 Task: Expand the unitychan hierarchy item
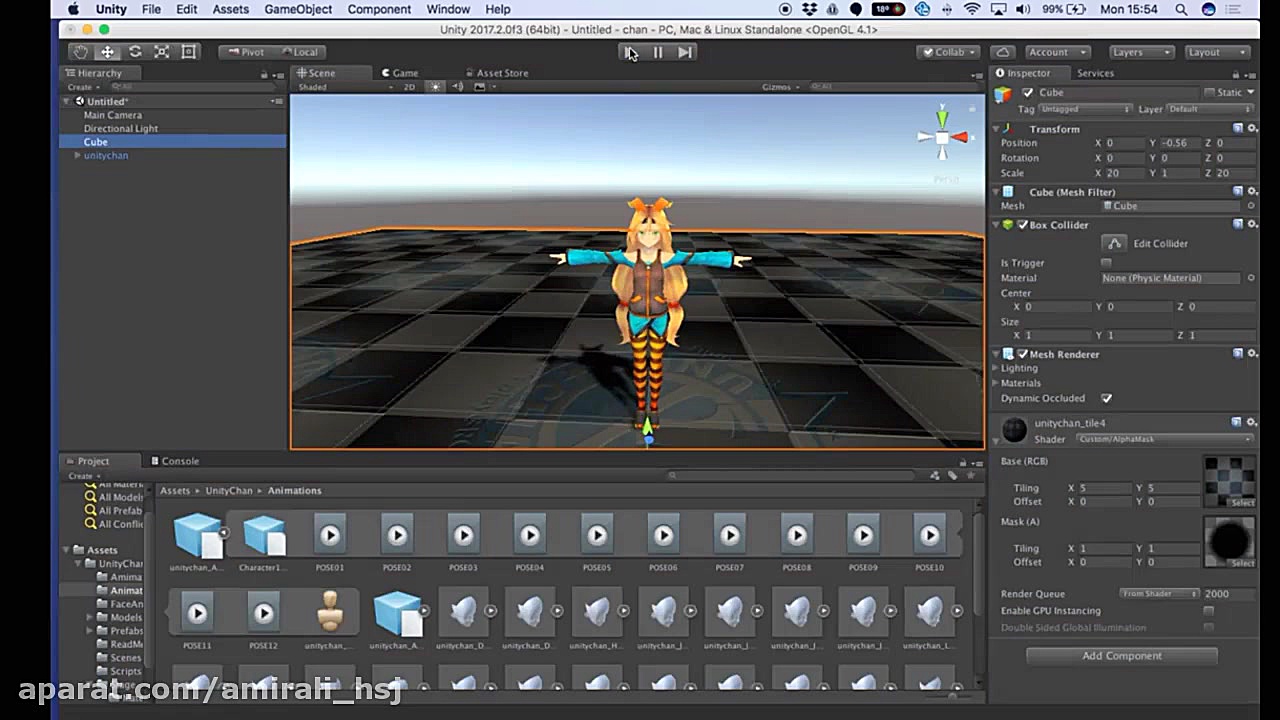coord(78,156)
